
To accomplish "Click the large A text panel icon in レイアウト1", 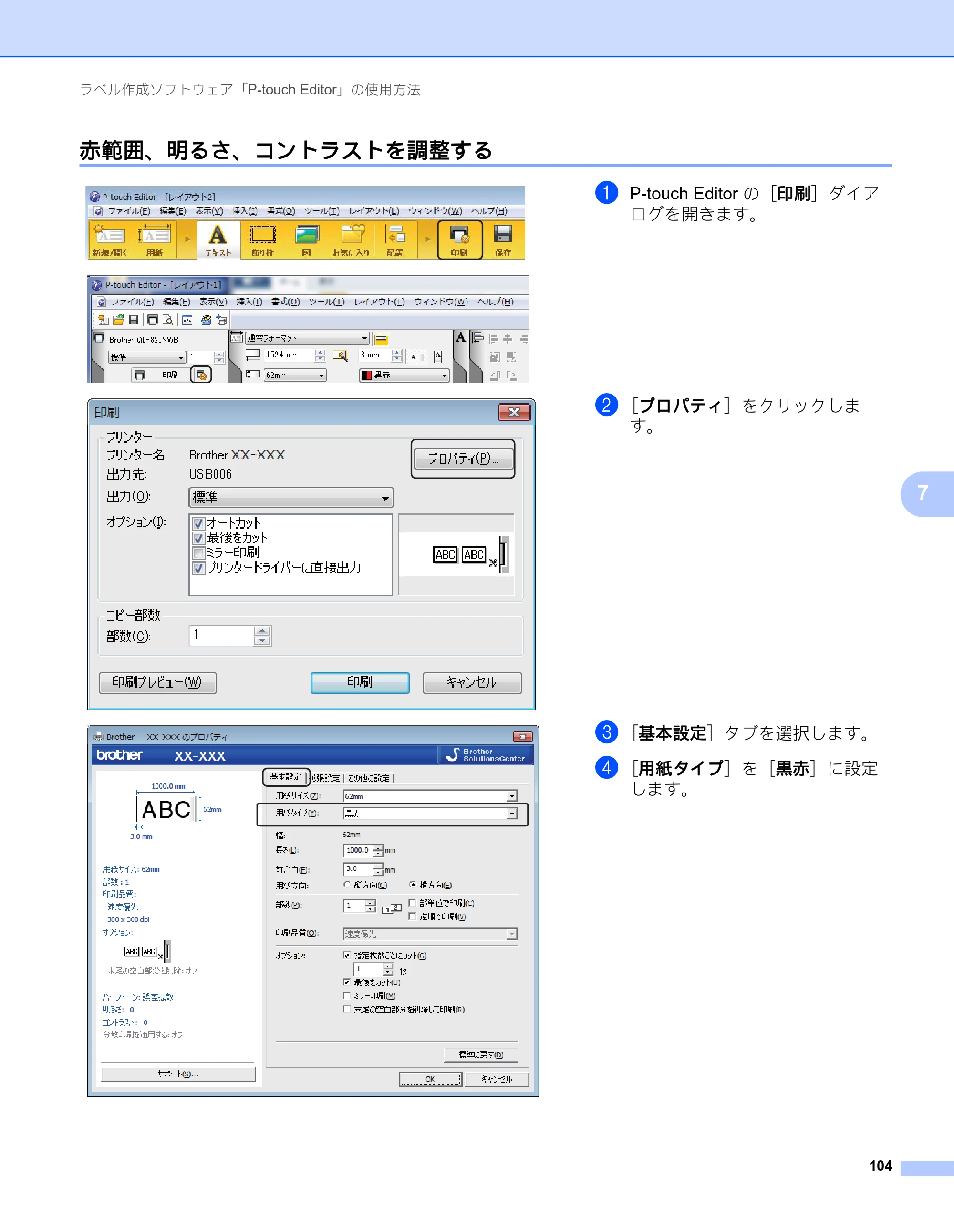I will click(461, 338).
